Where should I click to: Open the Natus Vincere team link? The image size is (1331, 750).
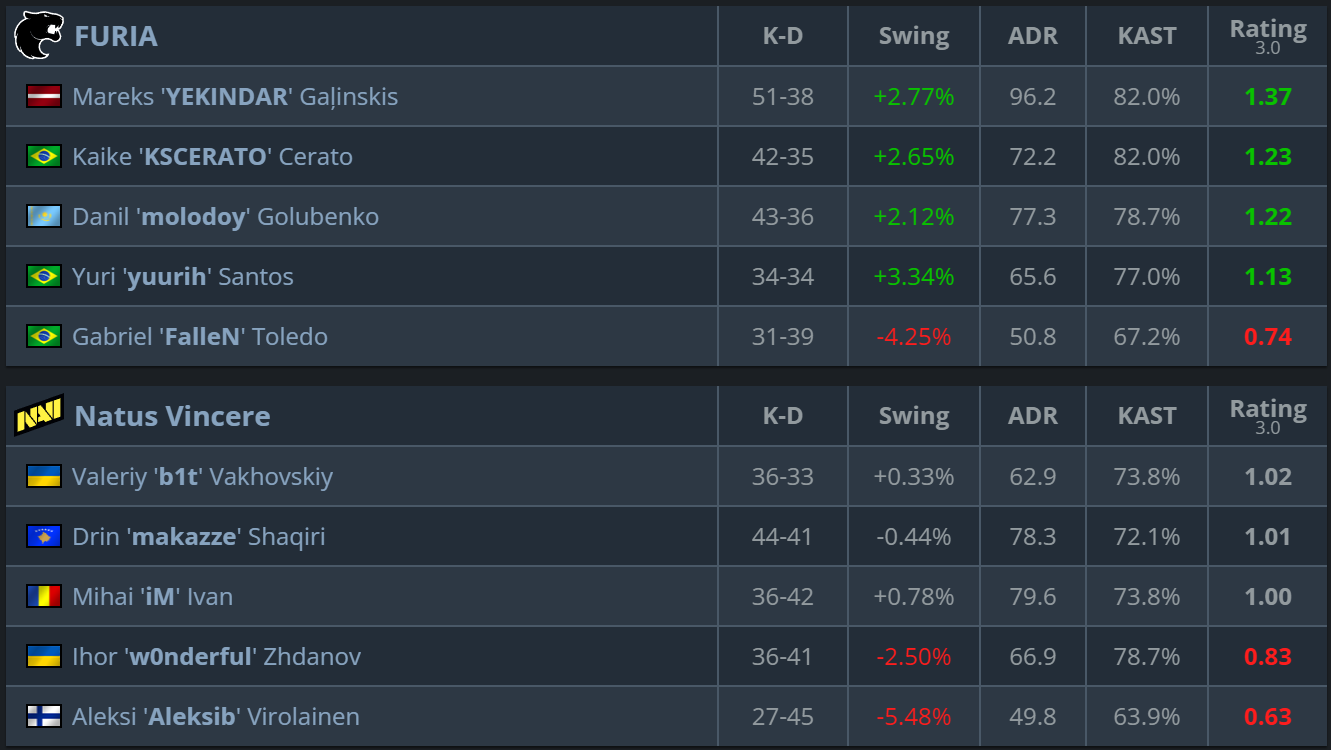click(x=172, y=416)
